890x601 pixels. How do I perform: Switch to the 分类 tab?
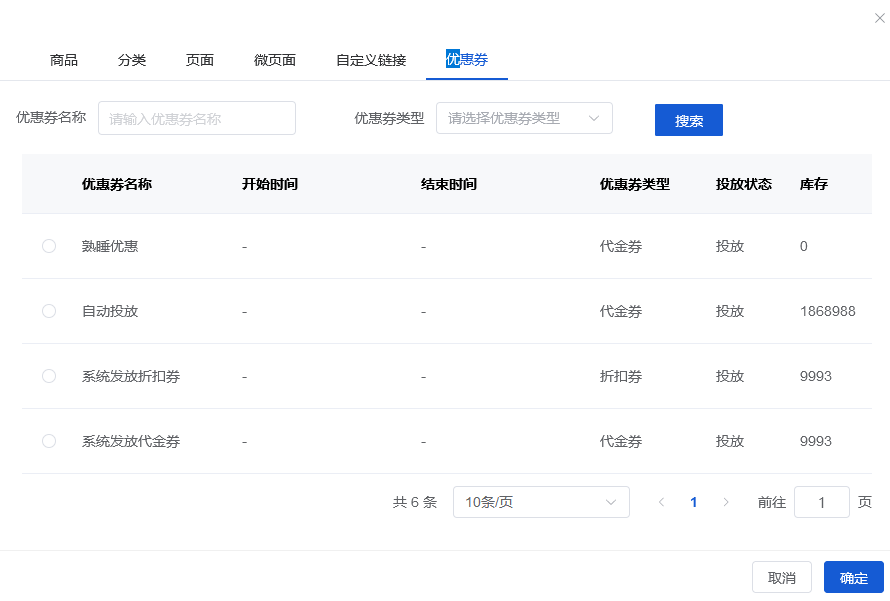coord(132,60)
